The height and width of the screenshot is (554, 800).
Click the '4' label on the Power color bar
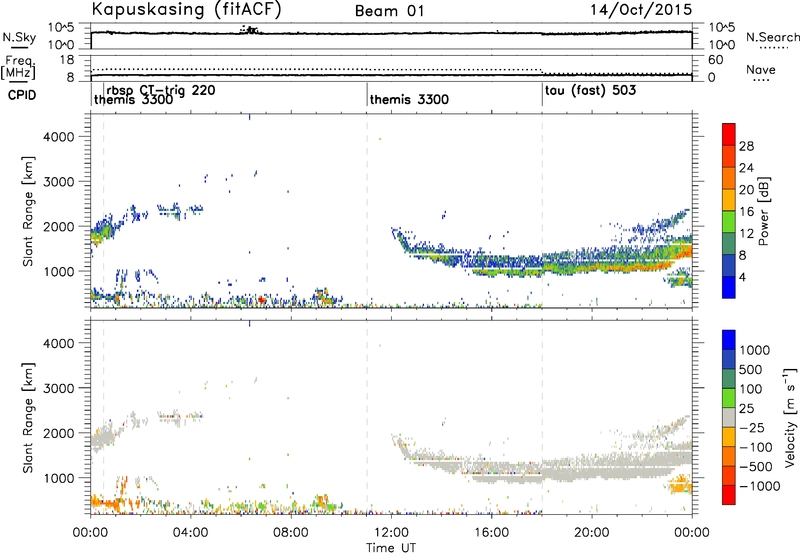click(743, 278)
